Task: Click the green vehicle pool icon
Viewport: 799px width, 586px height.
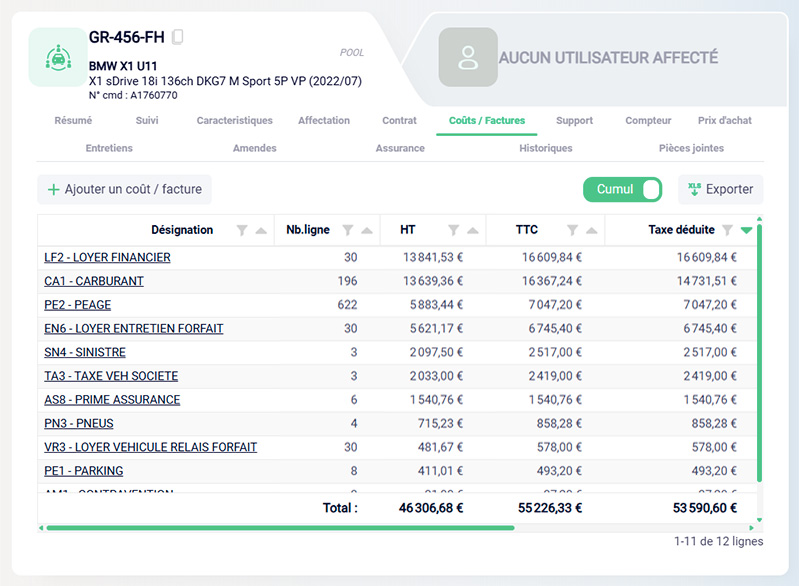Action: (58, 57)
